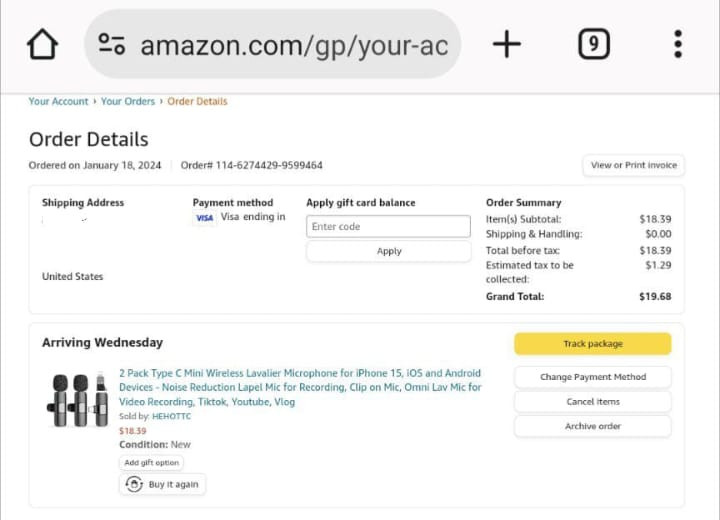
Task: Open the Lavalier Microphone product title link
Action: pyautogui.click(x=299, y=387)
